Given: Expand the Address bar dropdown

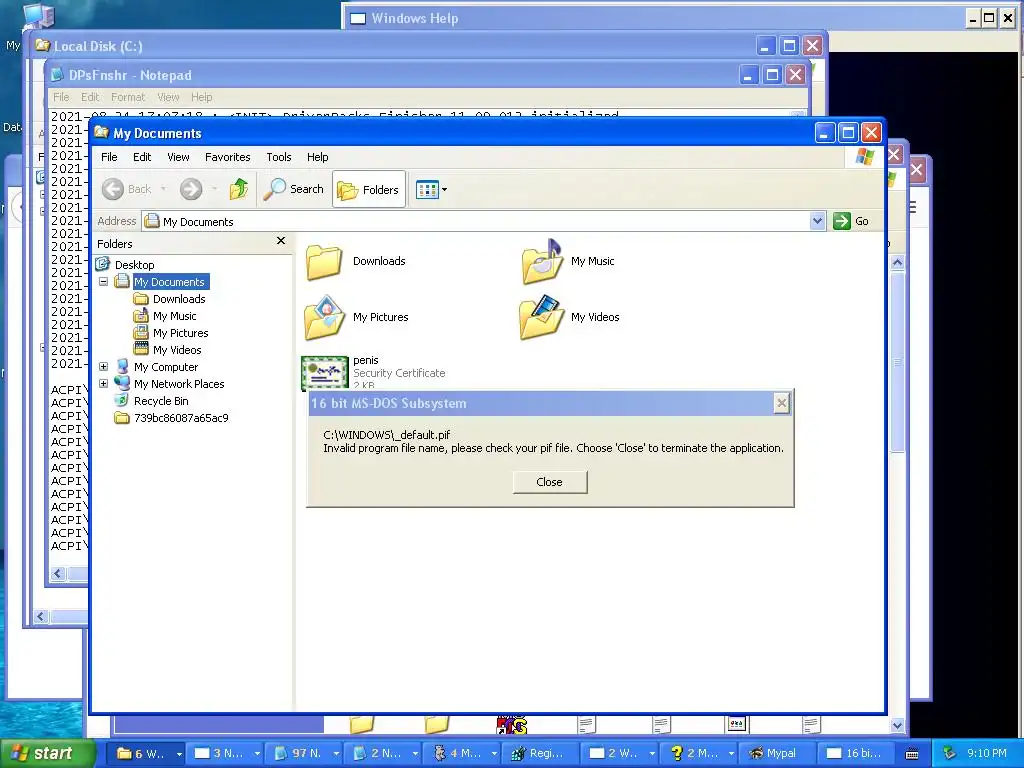Looking at the screenshot, I should pos(817,221).
